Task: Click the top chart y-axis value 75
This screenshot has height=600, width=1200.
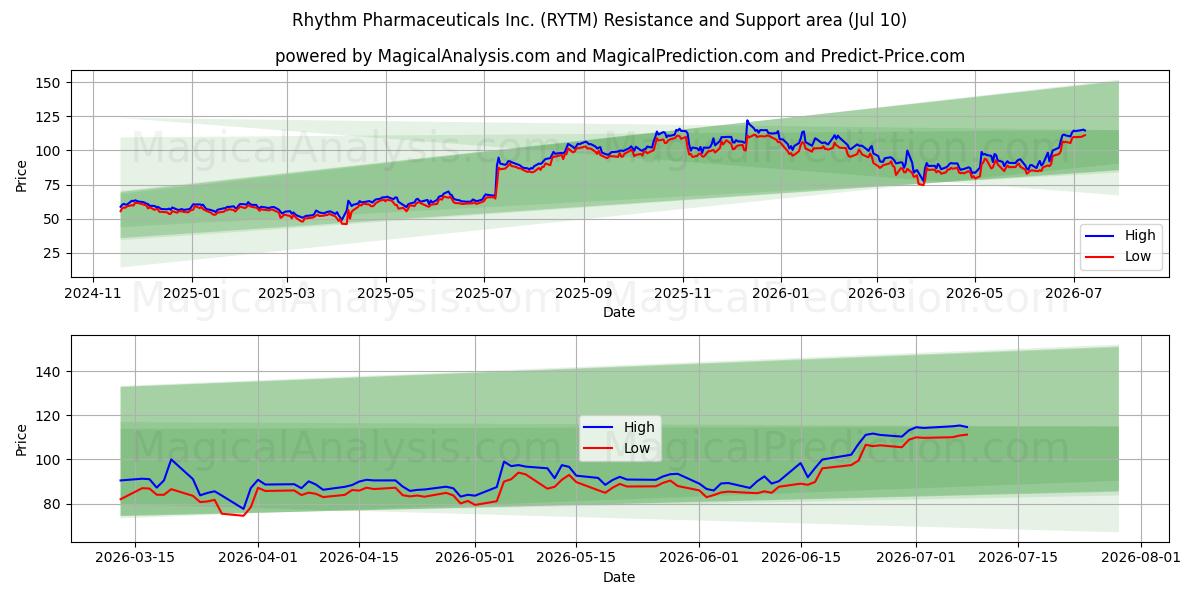Action: click(x=54, y=185)
